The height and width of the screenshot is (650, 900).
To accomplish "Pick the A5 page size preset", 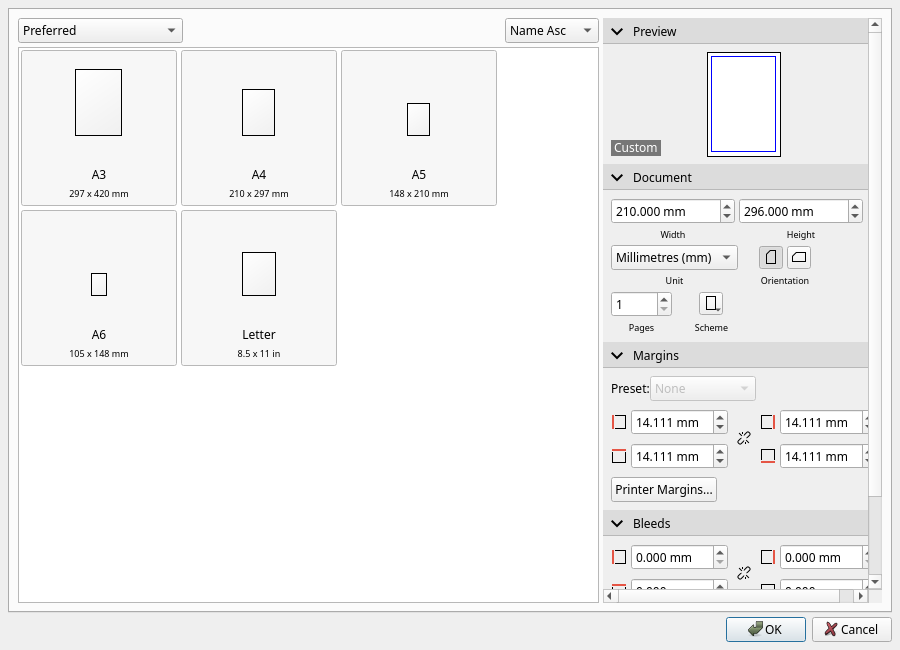I will pos(419,128).
